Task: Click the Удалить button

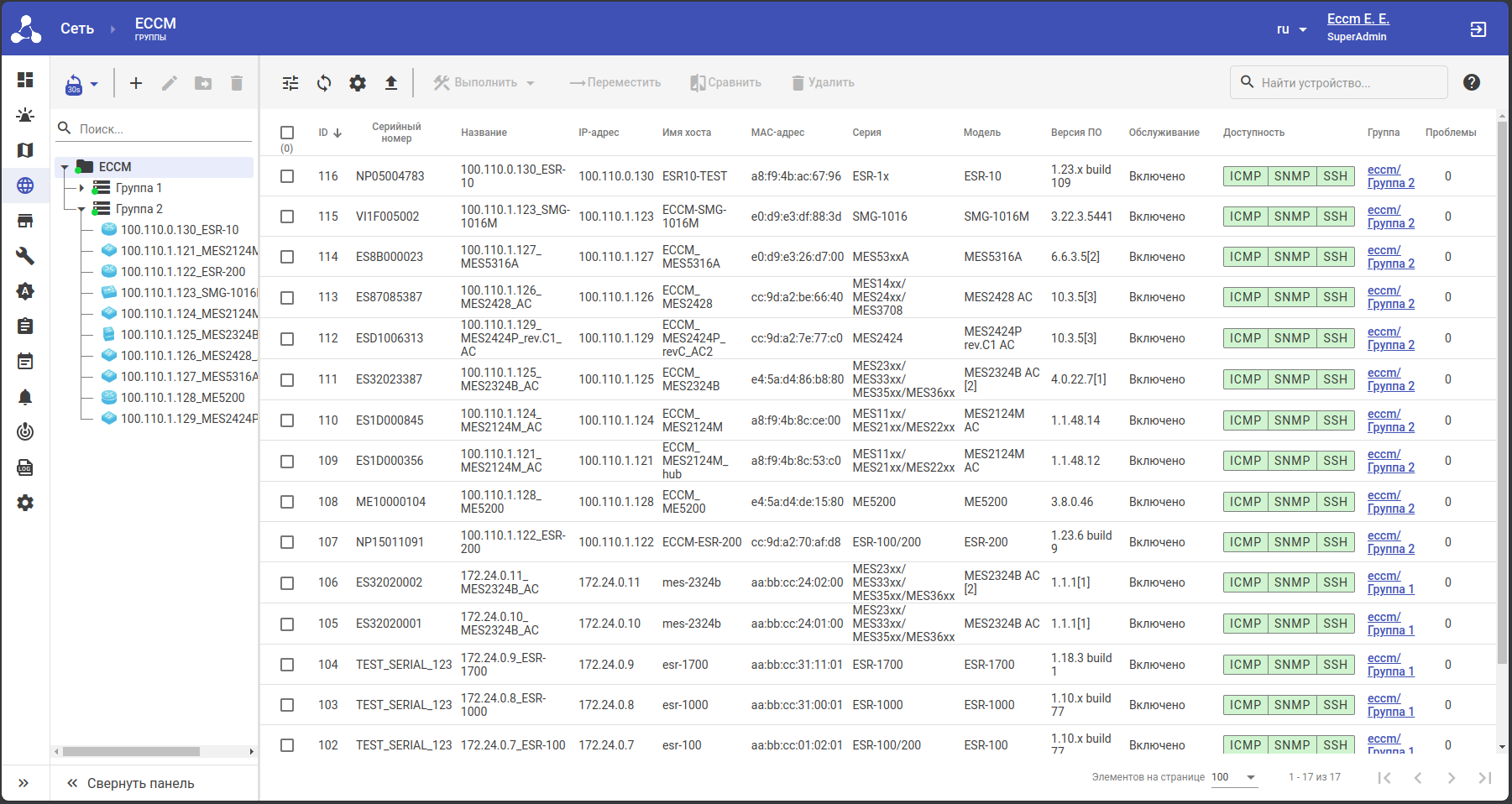Action: (x=823, y=82)
